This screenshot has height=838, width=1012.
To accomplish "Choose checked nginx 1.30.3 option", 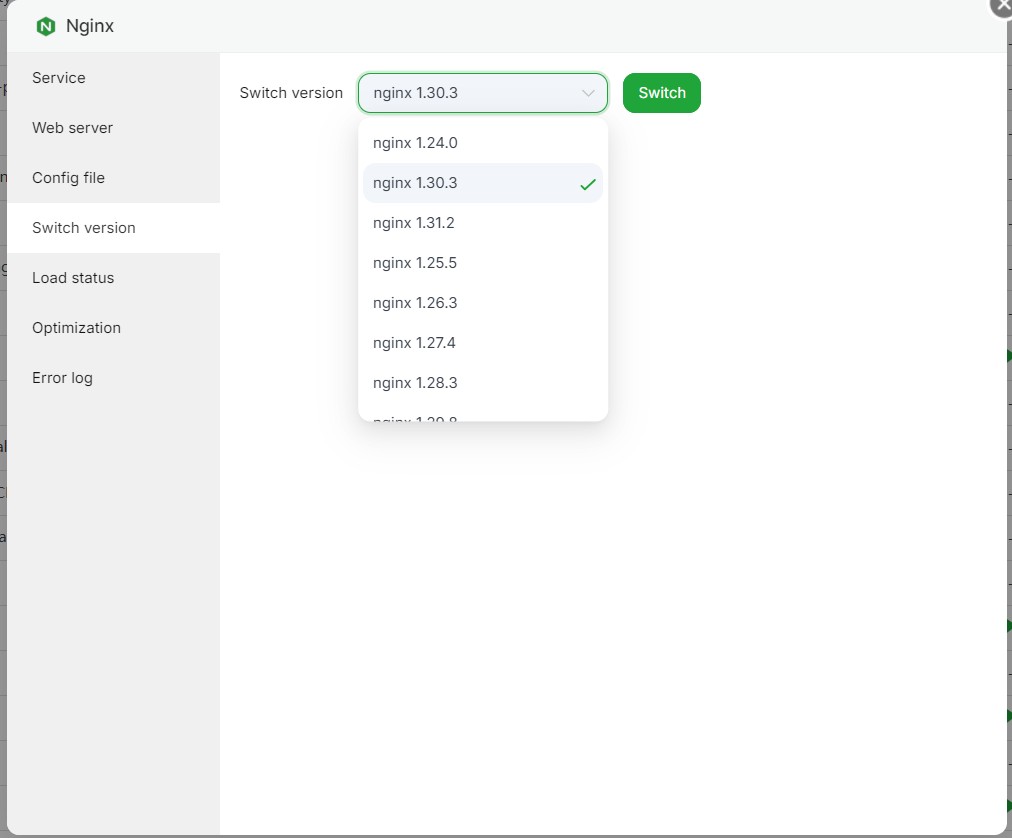I will point(483,183).
